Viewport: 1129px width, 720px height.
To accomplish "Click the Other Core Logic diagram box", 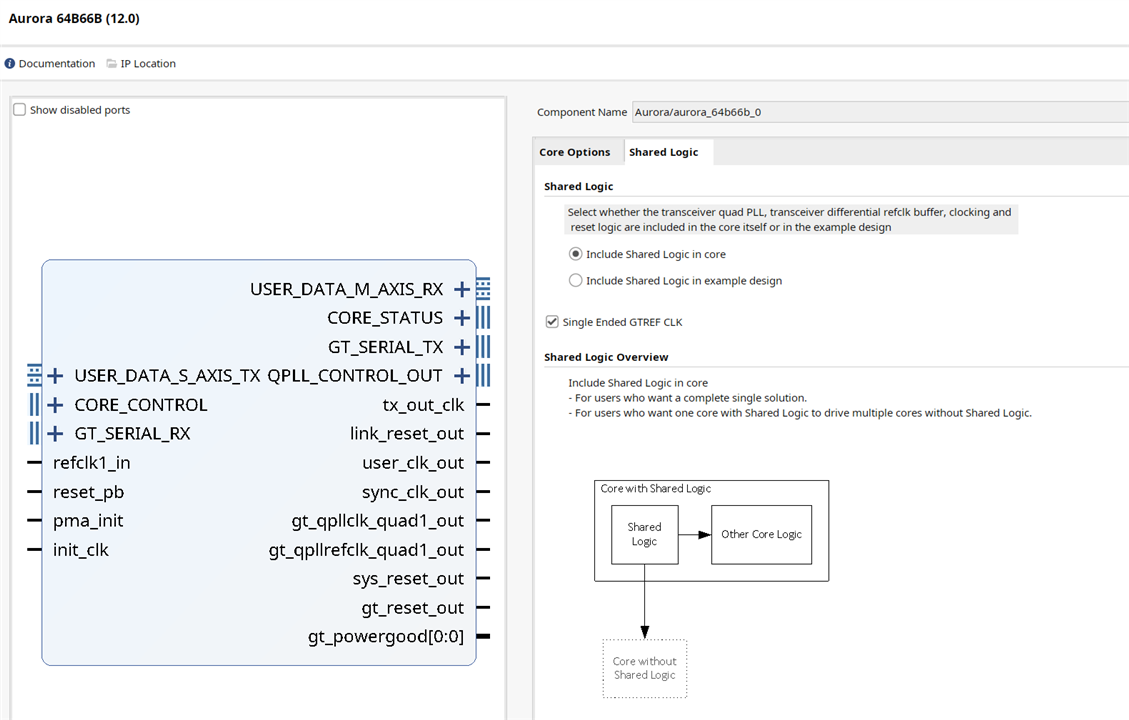I will click(761, 534).
